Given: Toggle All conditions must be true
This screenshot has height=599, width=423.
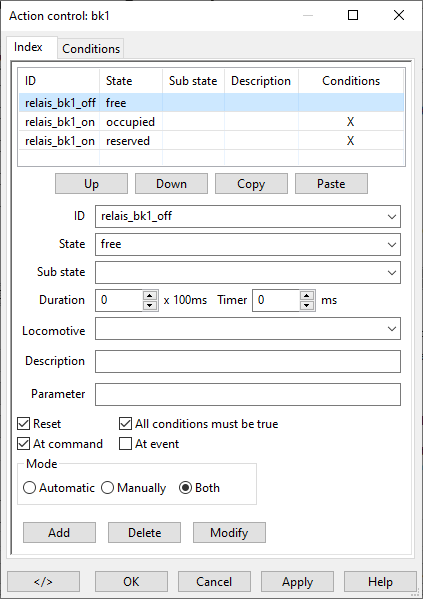Looking at the screenshot, I should [125, 424].
